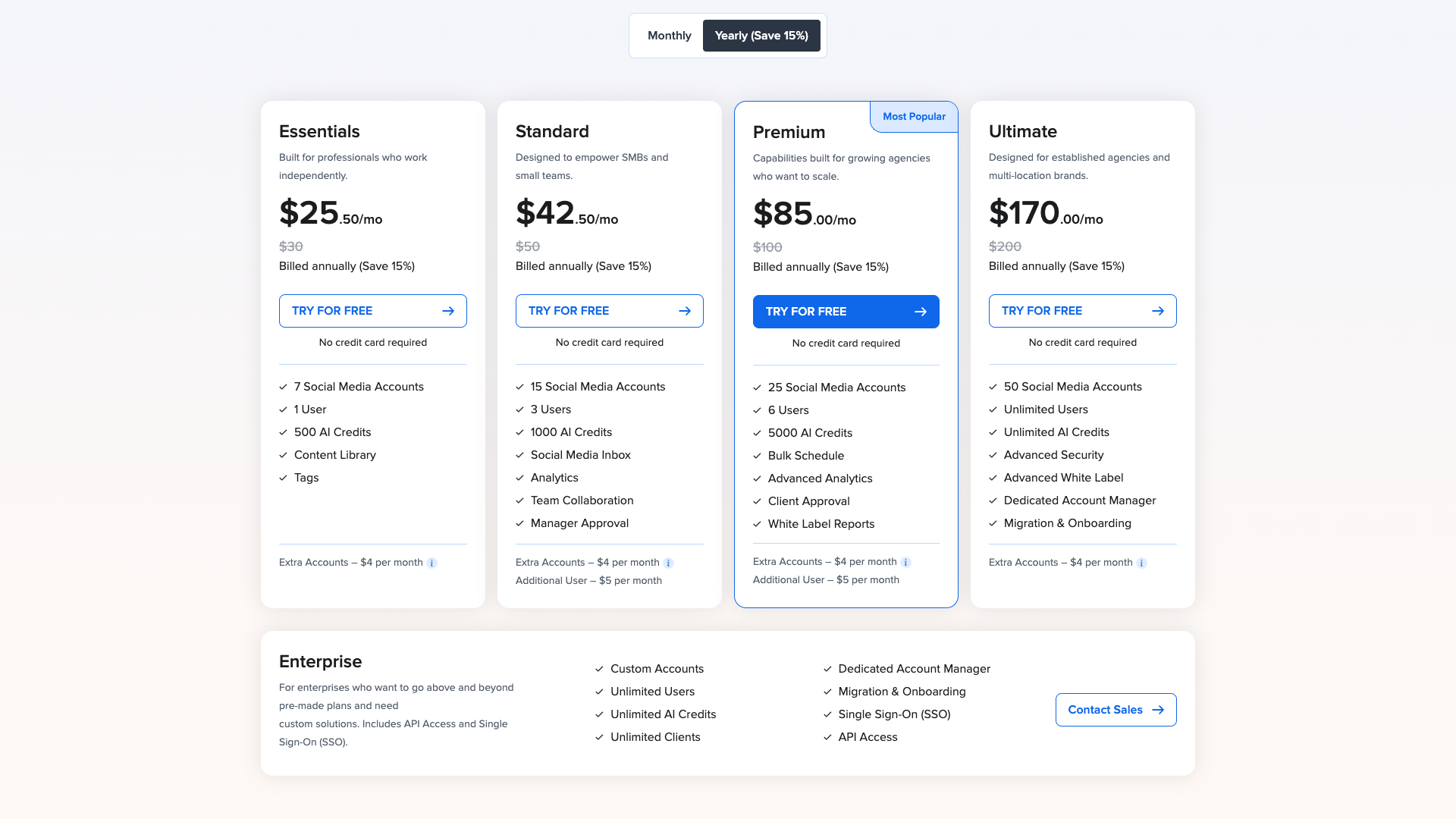Screen dimensions: 1456x819
Task: Click the info icon next to Standard Extra Accounts
Action: click(668, 563)
